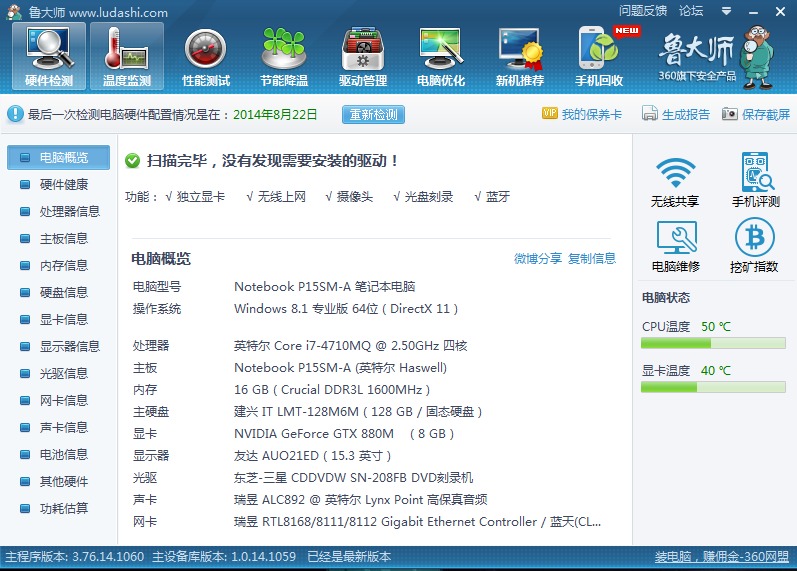Open the 论坛 forum link
This screenshot has width=797, height=571.
pos(691,11)
